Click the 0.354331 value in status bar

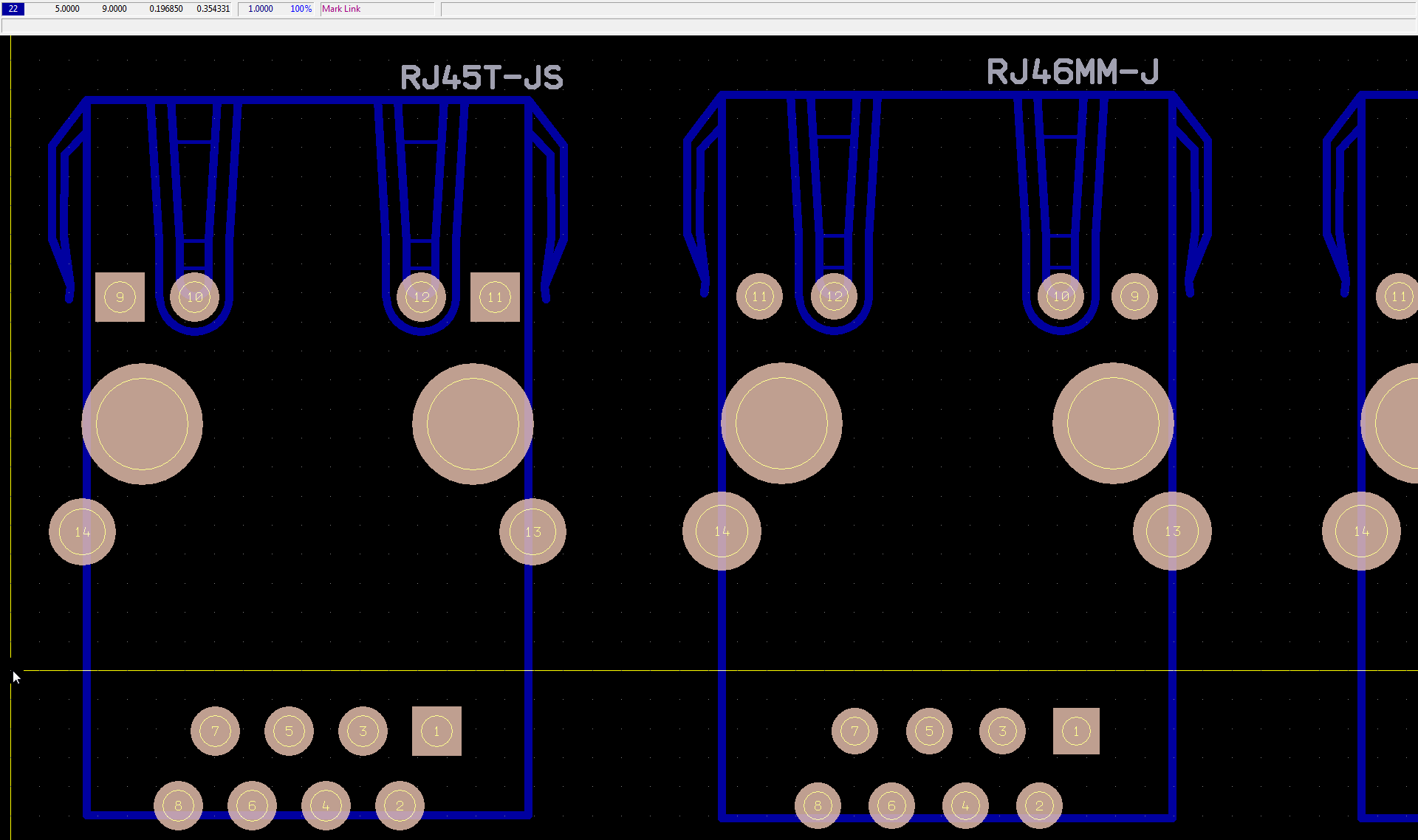click(x=213, y=9)
